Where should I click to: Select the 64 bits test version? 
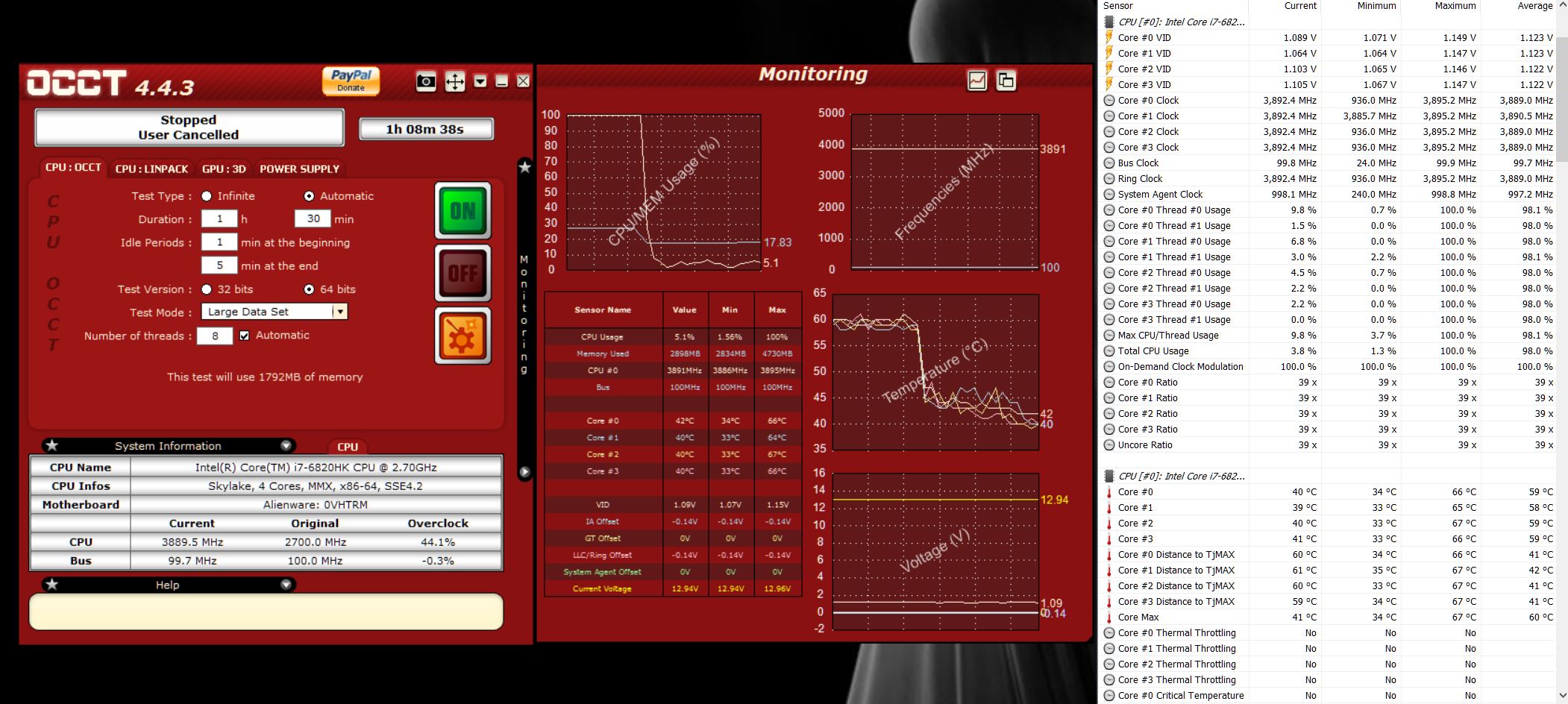309,289
